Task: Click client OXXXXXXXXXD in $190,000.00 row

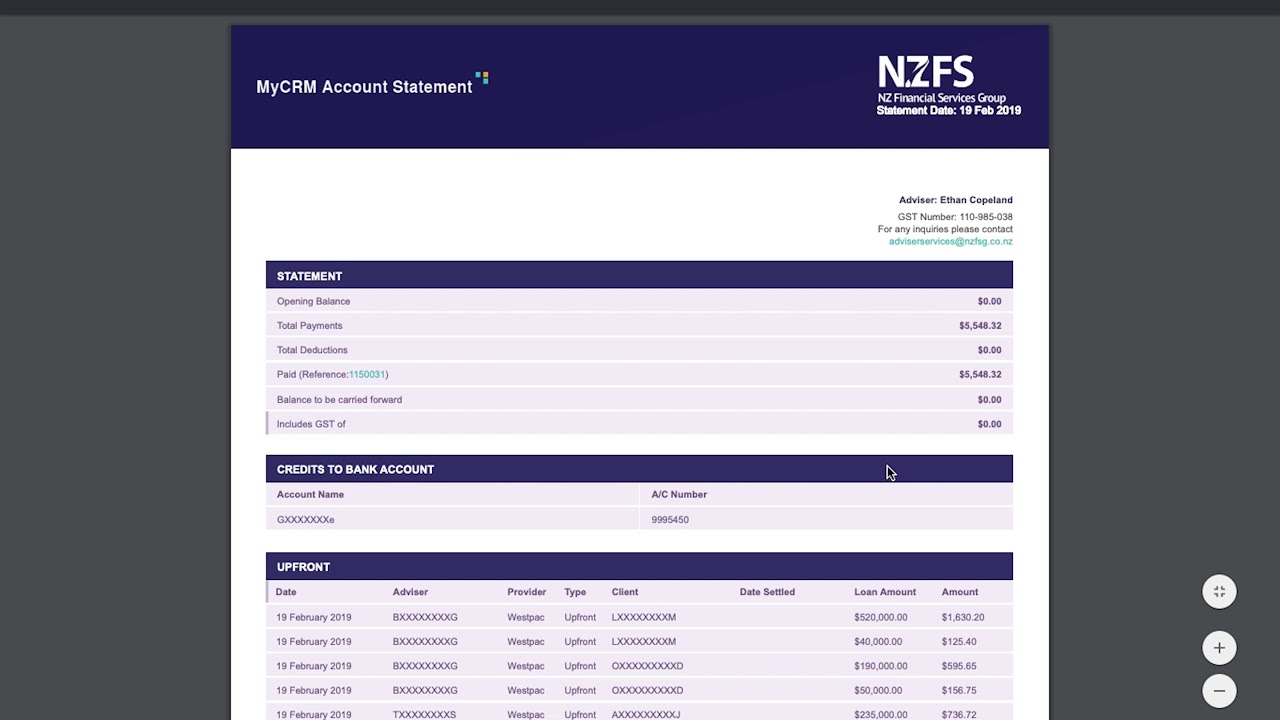Action: [x=648, y=666]
